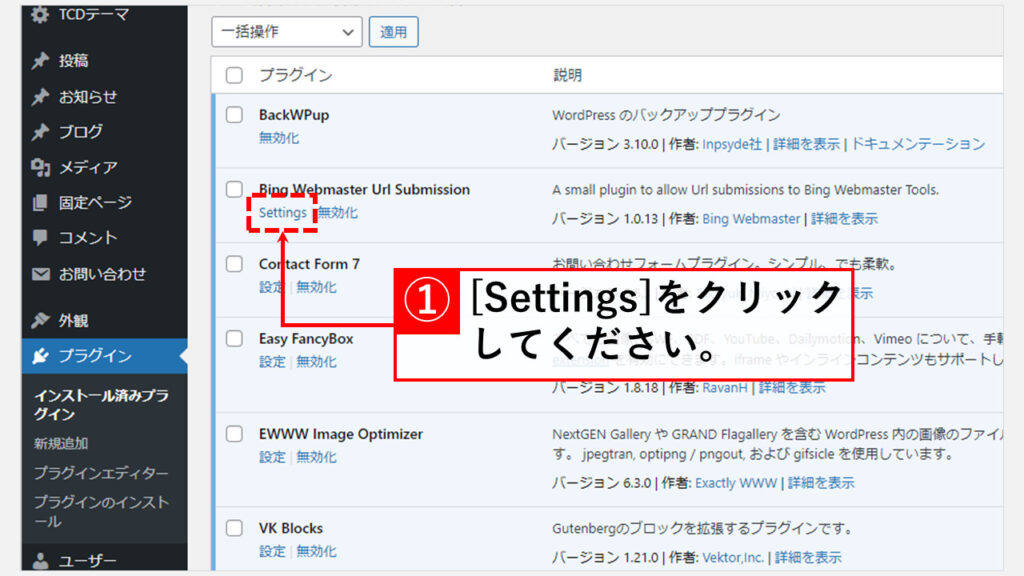Click the プラグイン plug icon

pos(40,356)
